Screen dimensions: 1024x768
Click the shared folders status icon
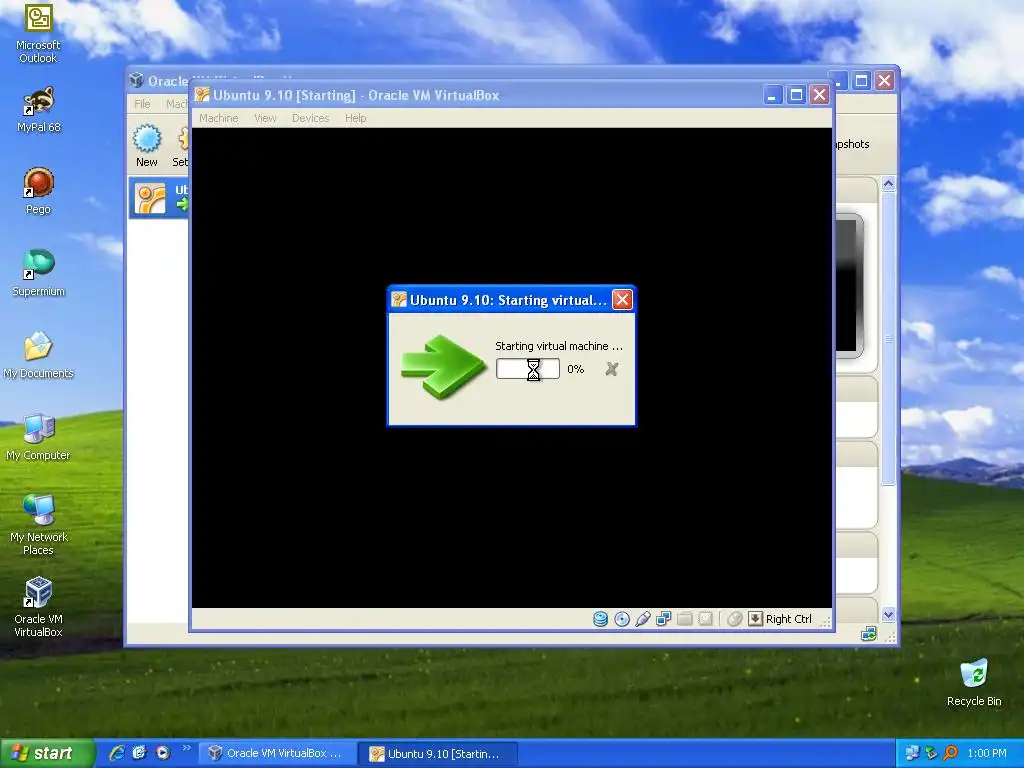pyautogui.click(x=684, y=618)
